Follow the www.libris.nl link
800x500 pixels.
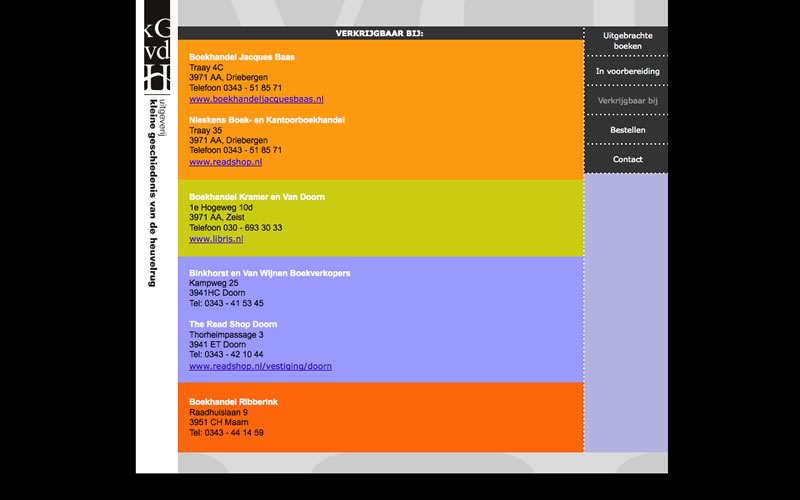pos(216,239)
